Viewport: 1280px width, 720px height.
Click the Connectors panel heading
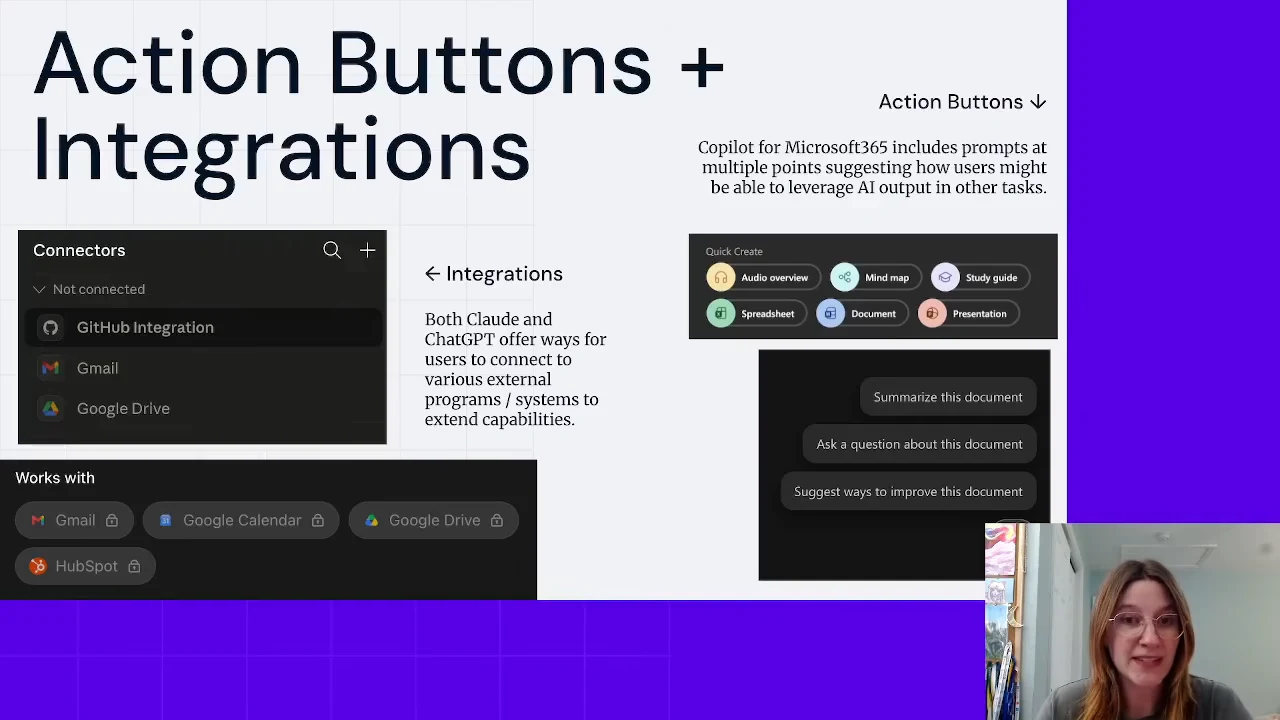(x=79, y=250)
